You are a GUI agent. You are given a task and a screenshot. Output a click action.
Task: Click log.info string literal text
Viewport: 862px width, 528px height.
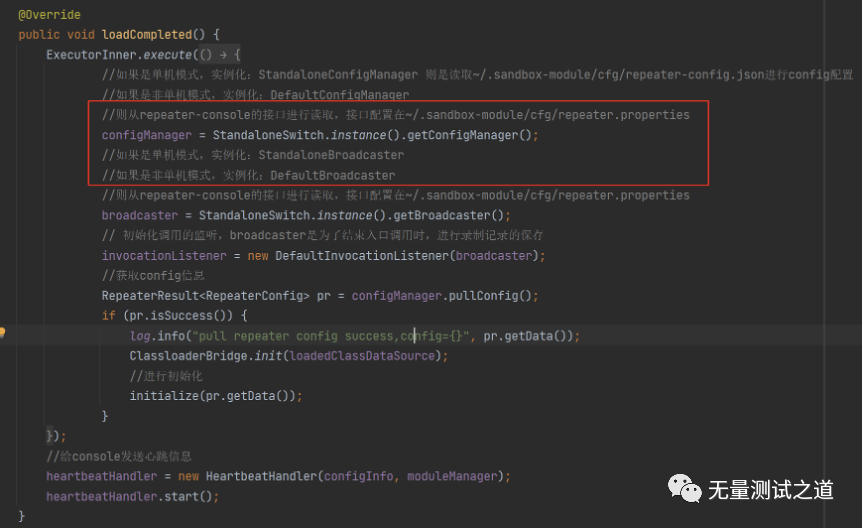(x=330, y=336)
